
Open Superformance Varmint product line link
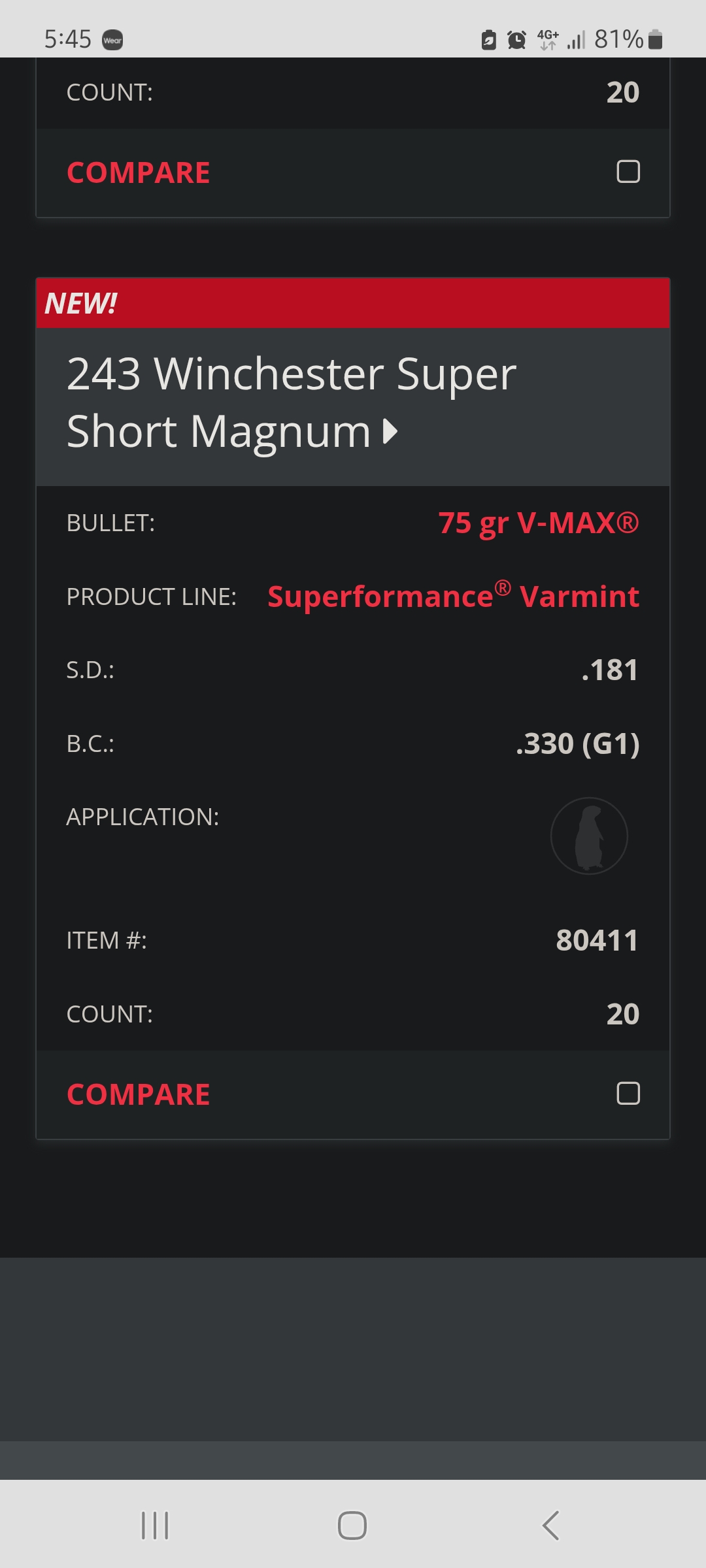[x=454, y=595]
